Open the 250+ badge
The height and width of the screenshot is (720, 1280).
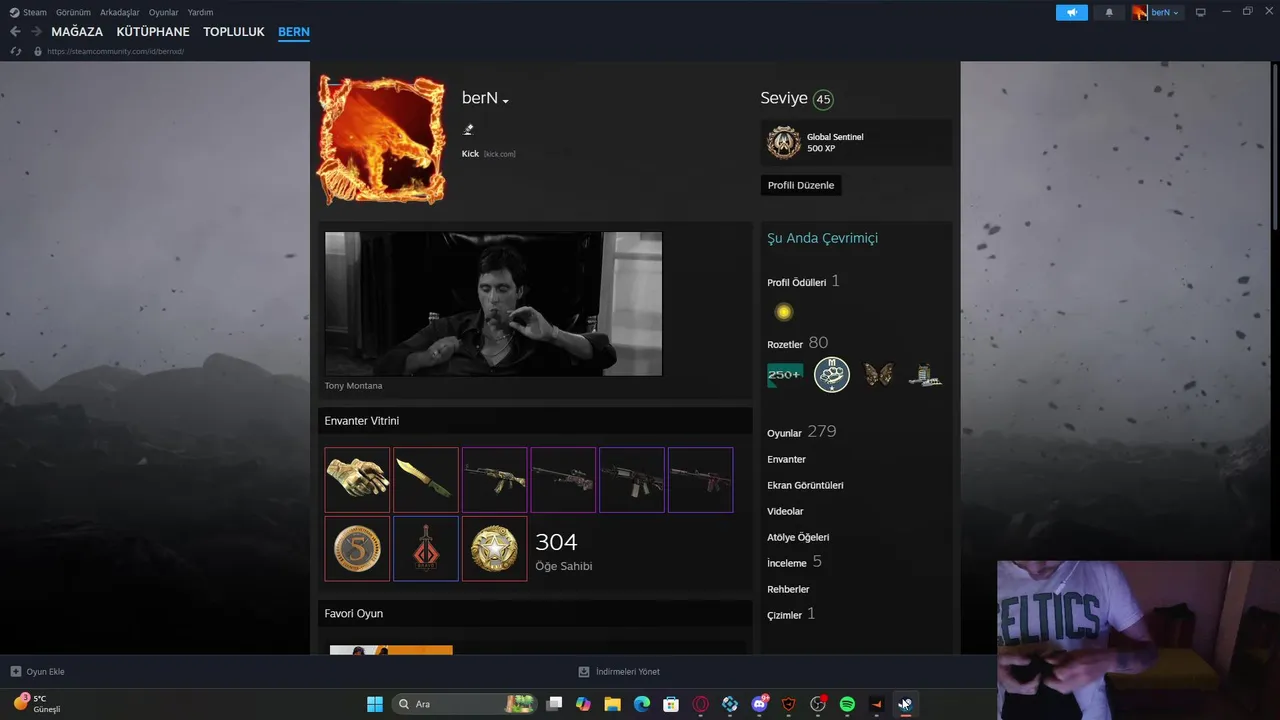(x=785, y=375)
